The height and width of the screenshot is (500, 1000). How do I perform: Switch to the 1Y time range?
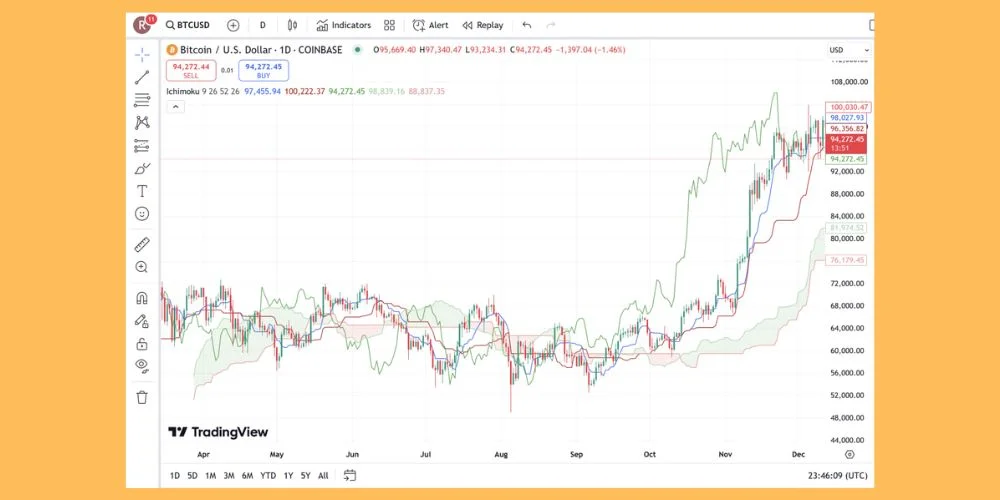coord(288,475)
